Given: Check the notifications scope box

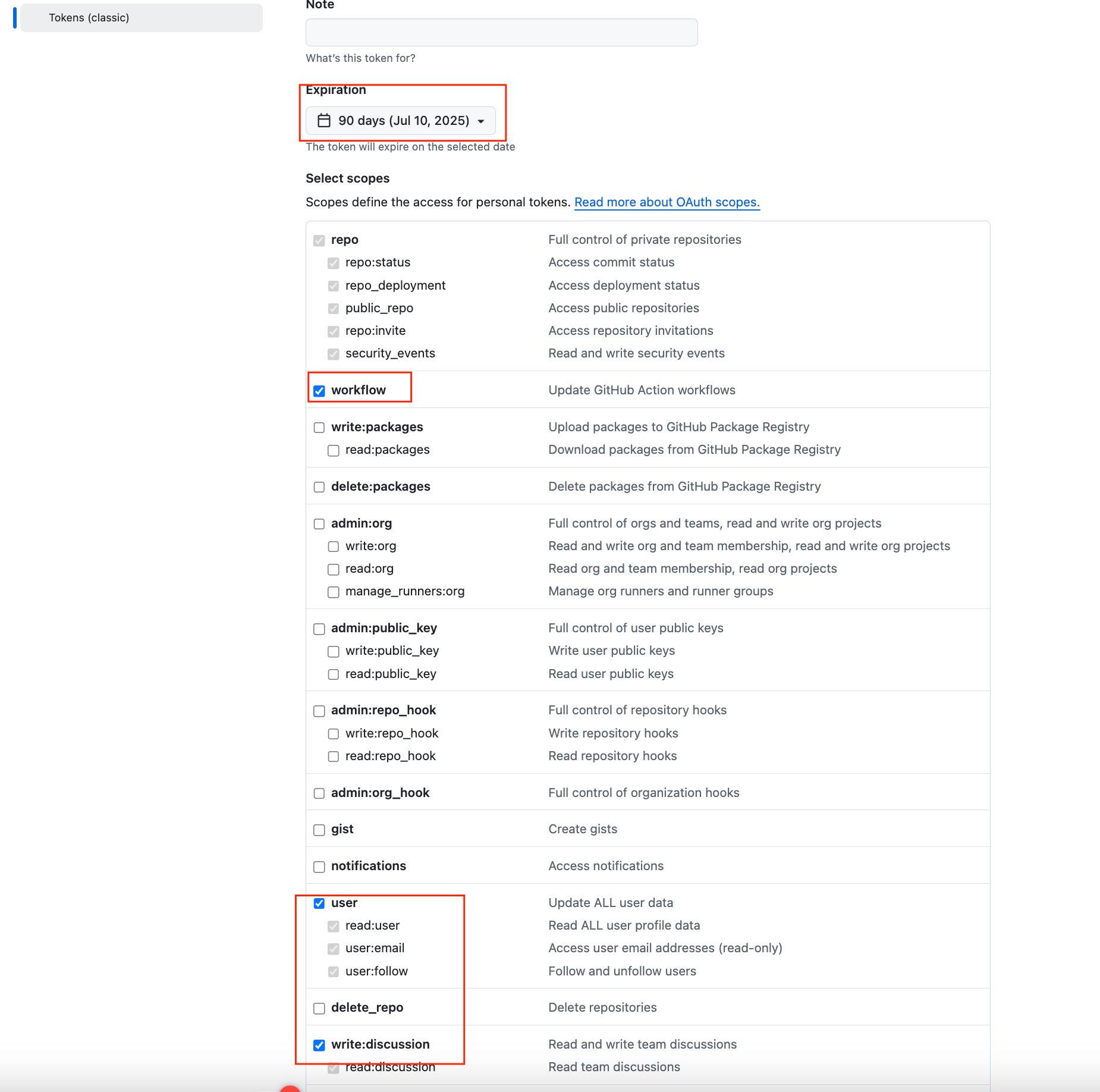Looking at the screenshot, I should coord(319,867).
